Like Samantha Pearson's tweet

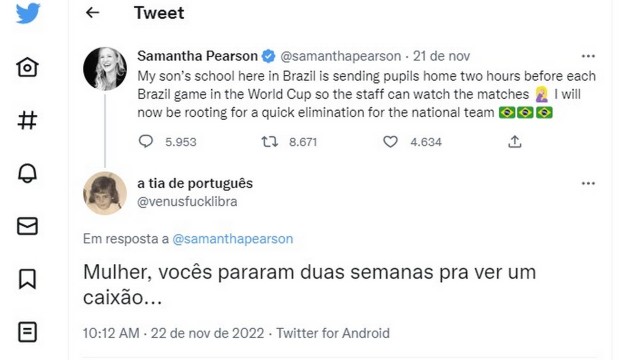coord(390,142)
